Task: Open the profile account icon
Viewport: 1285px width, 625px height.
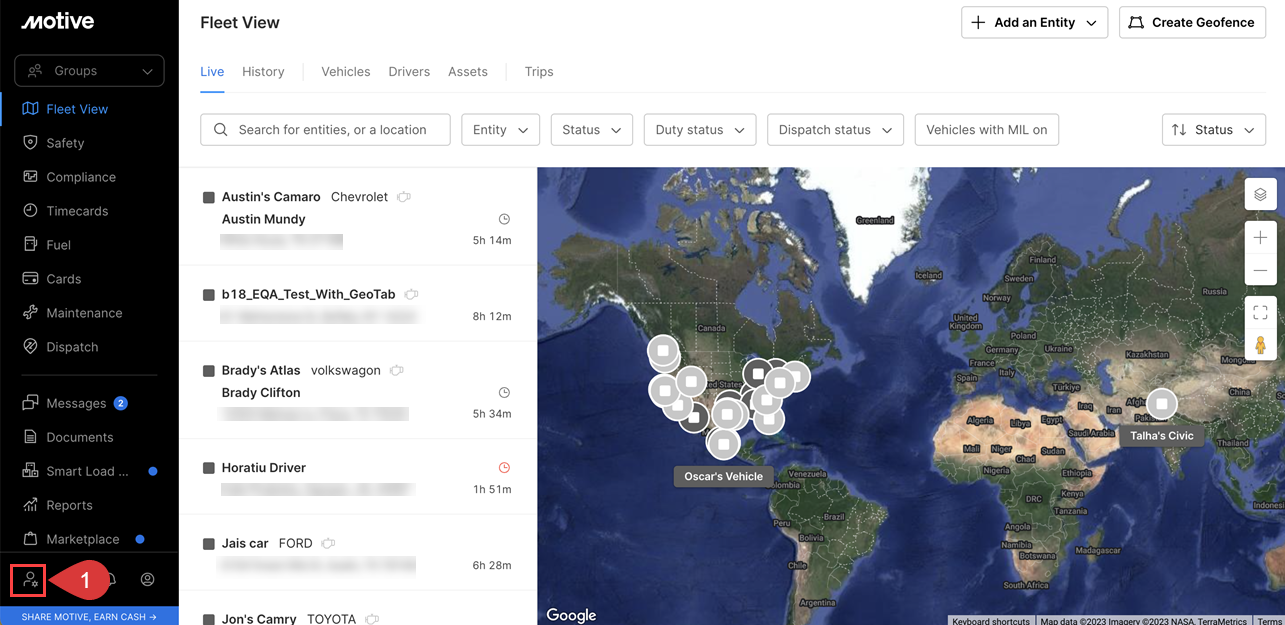Action: (148, 580)
